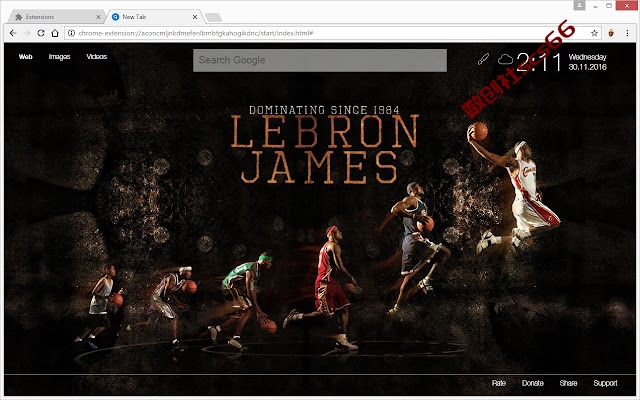This screenshot has width=640, height=400.
Task: Switch to the Images search mode
Action: coord(60,57)
